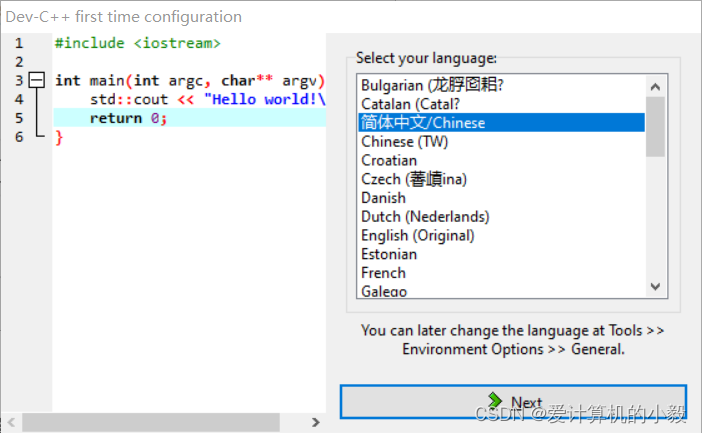Select English (Original) language
Image resolution: width=702 pixels, height=433 pixels.
click(501, 236)
